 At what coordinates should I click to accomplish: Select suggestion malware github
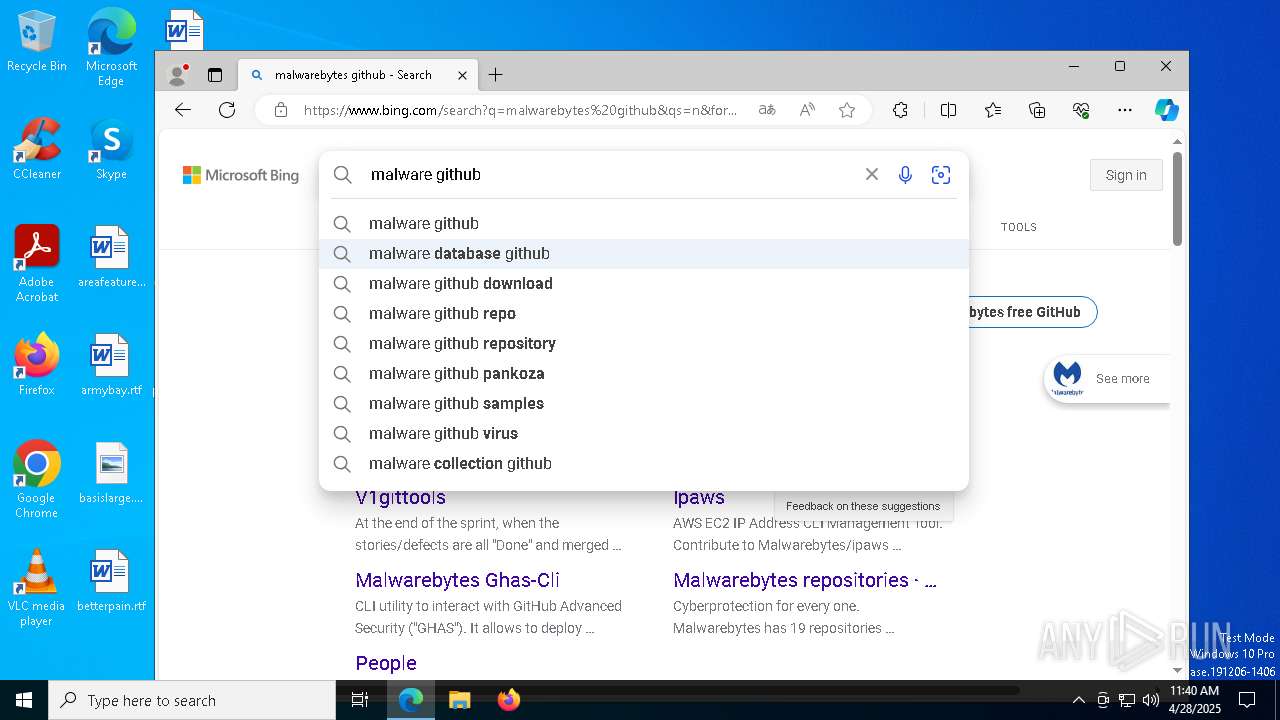(x=644, y=223)
